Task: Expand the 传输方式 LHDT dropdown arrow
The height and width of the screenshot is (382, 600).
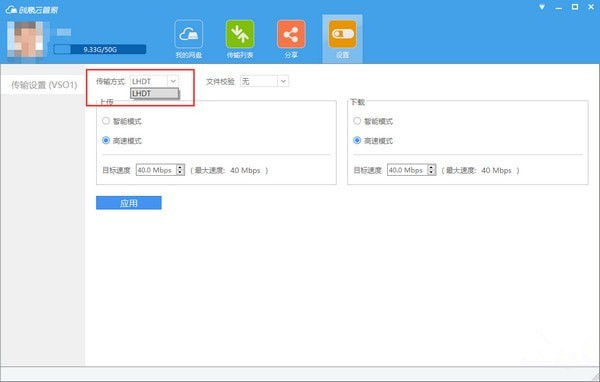Action: point(173,81)
